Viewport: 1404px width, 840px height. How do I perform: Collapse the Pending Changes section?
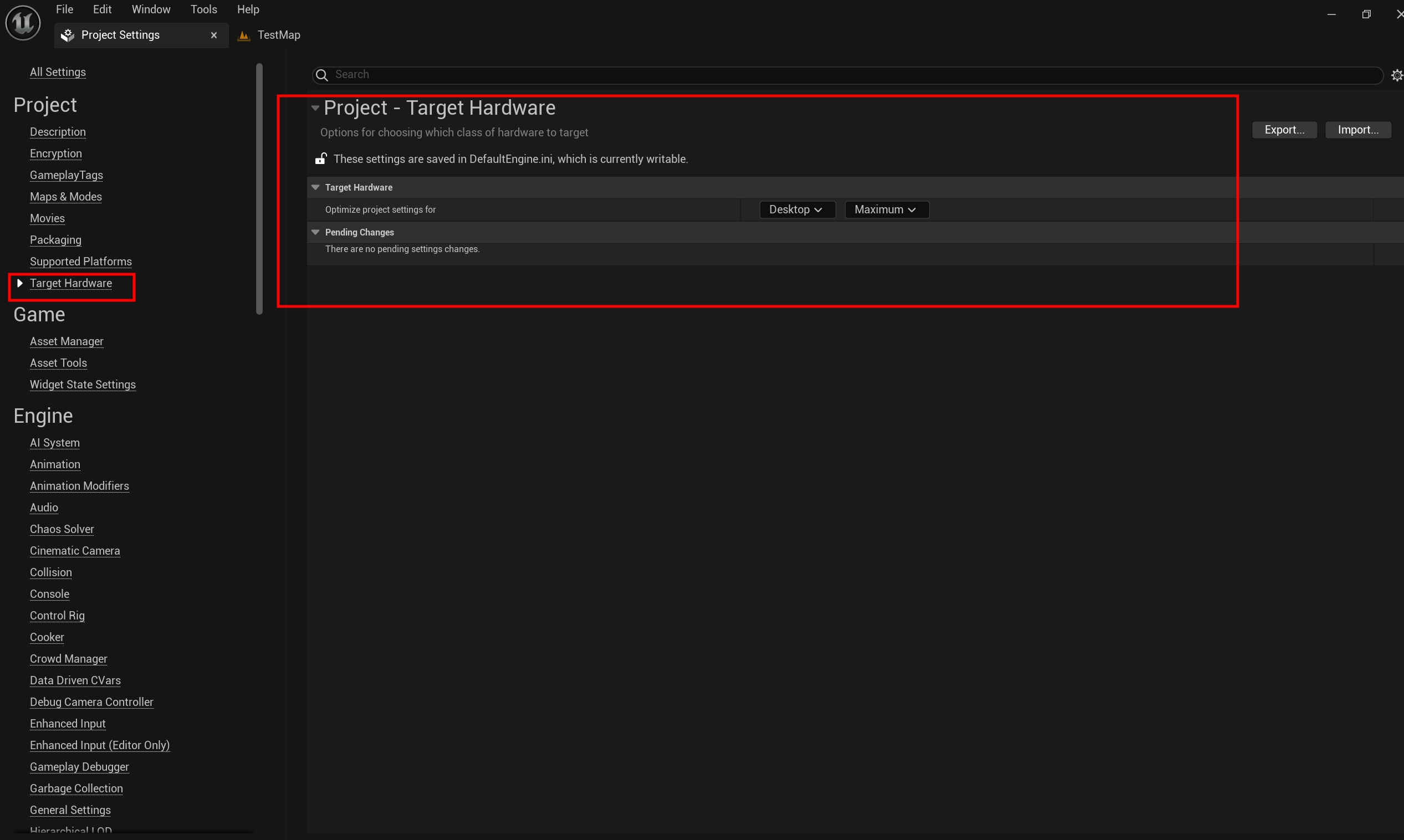click(315, 232)
